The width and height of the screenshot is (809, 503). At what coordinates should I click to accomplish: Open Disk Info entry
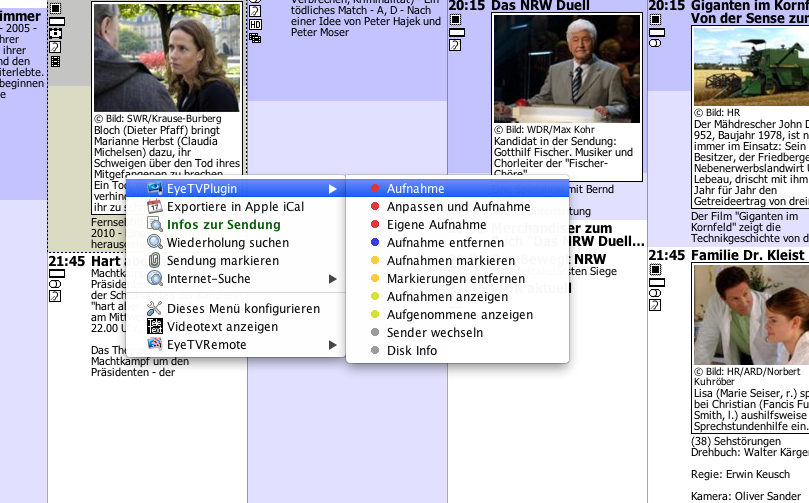457,351
